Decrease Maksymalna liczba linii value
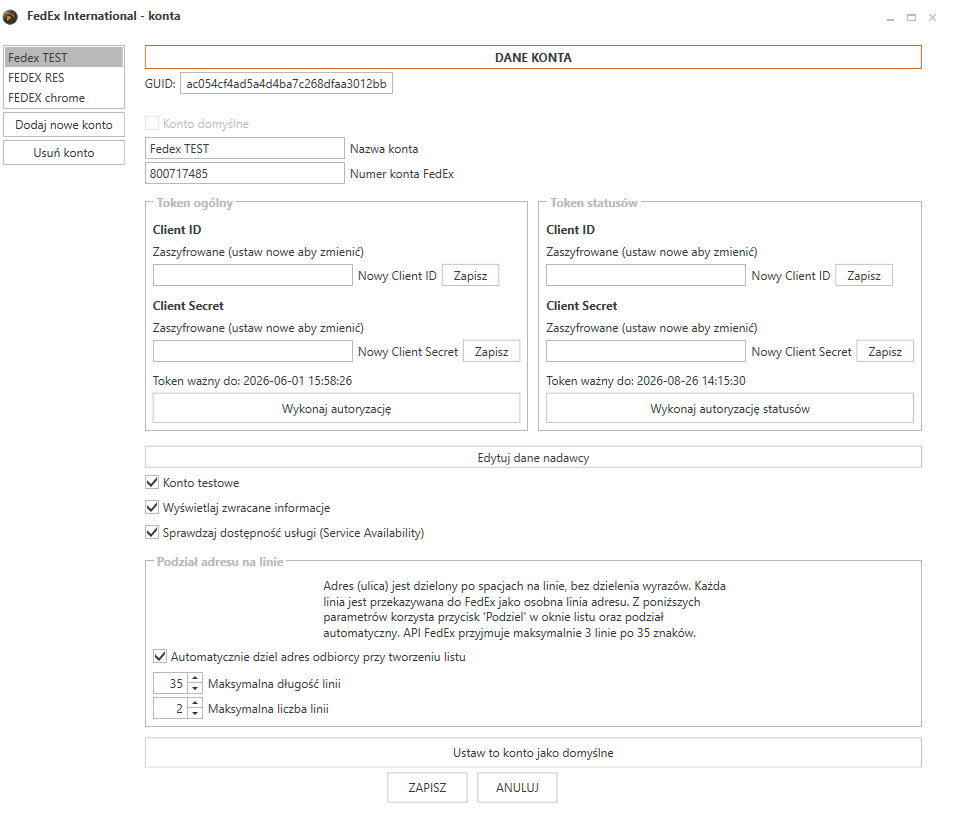The image size is (954, 814). click(x=195, y=713)
